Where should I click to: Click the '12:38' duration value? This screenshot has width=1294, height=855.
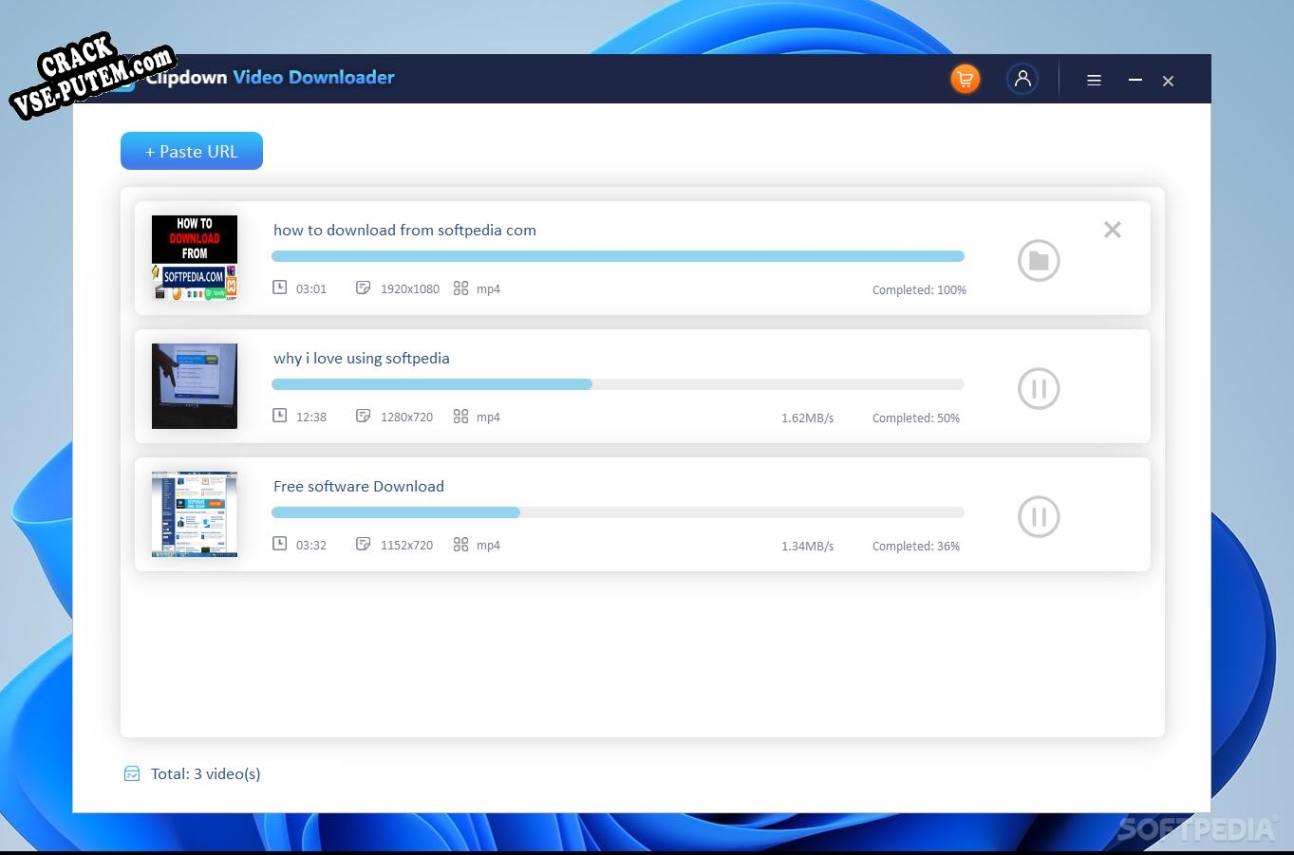coord(311,417)
